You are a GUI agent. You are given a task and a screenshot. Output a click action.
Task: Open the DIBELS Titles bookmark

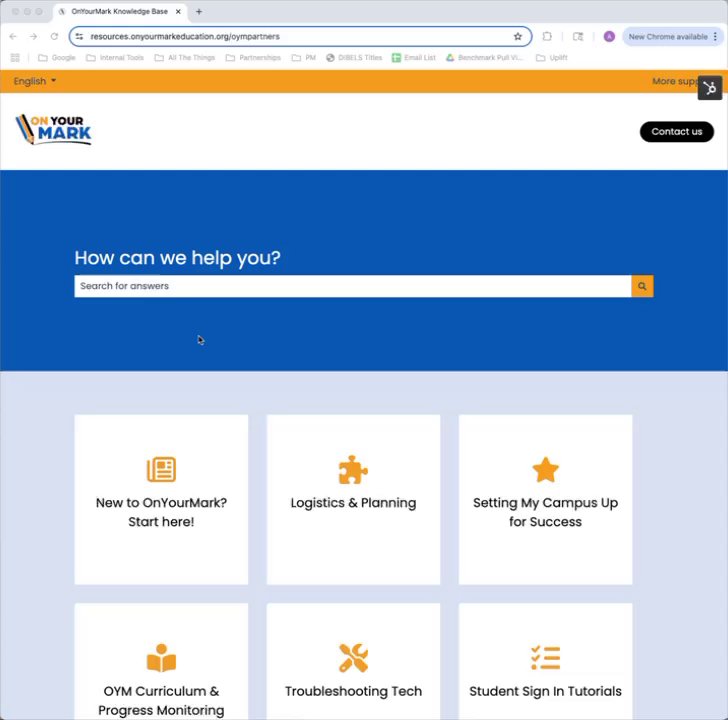[x=354, y=58]
